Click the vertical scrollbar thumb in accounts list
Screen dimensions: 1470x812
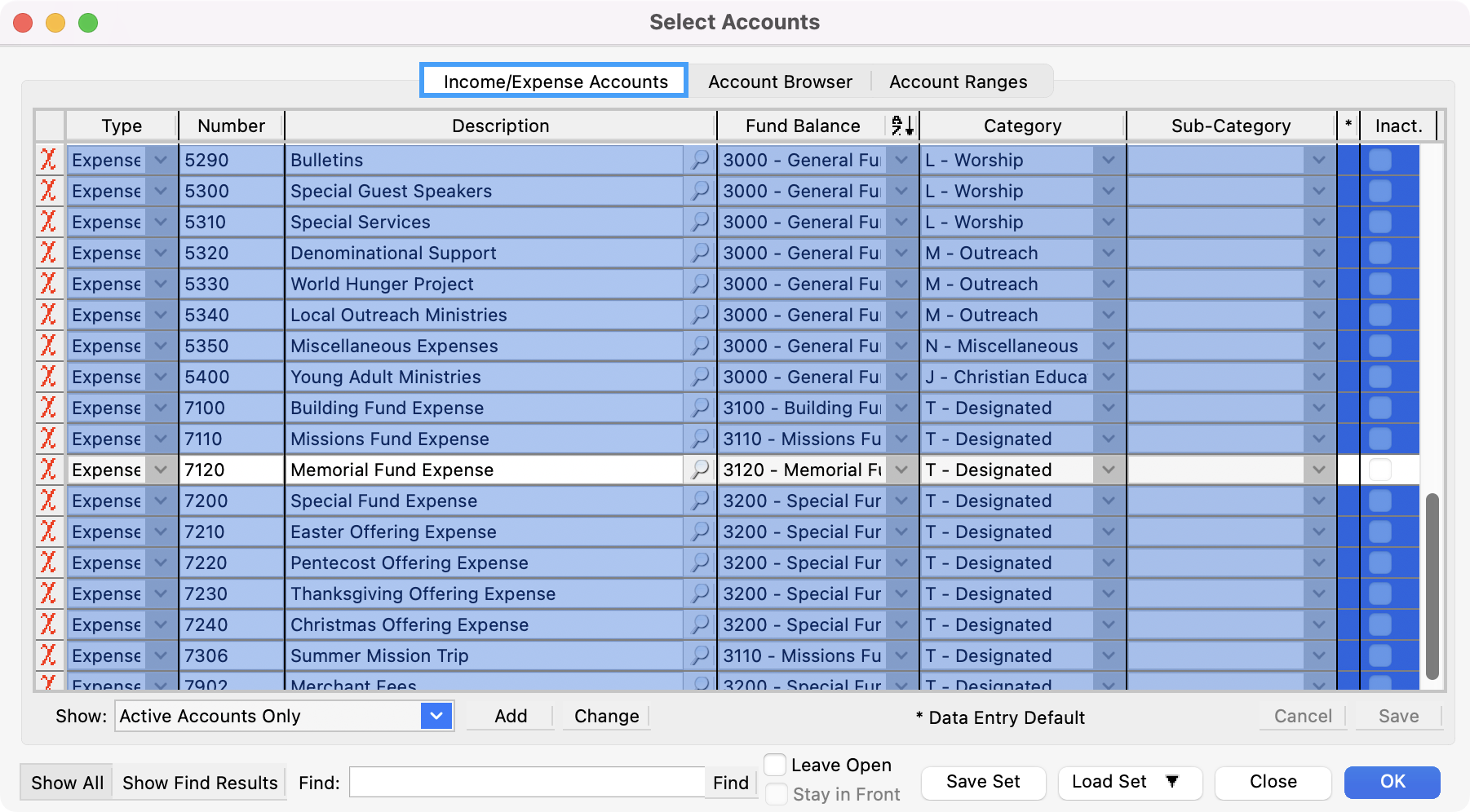[1432, 585]
